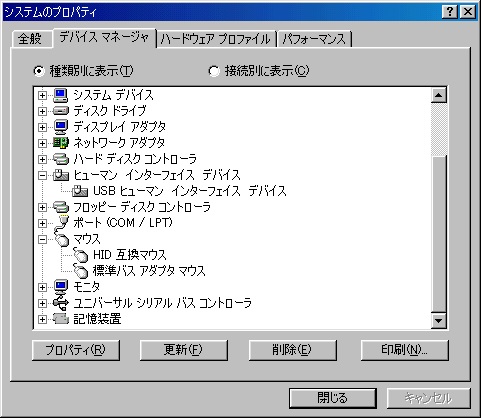Click the ポート (COM / LPT) plug icon
The height and width of the screenshot is (418, 481).
pos(61,223)
